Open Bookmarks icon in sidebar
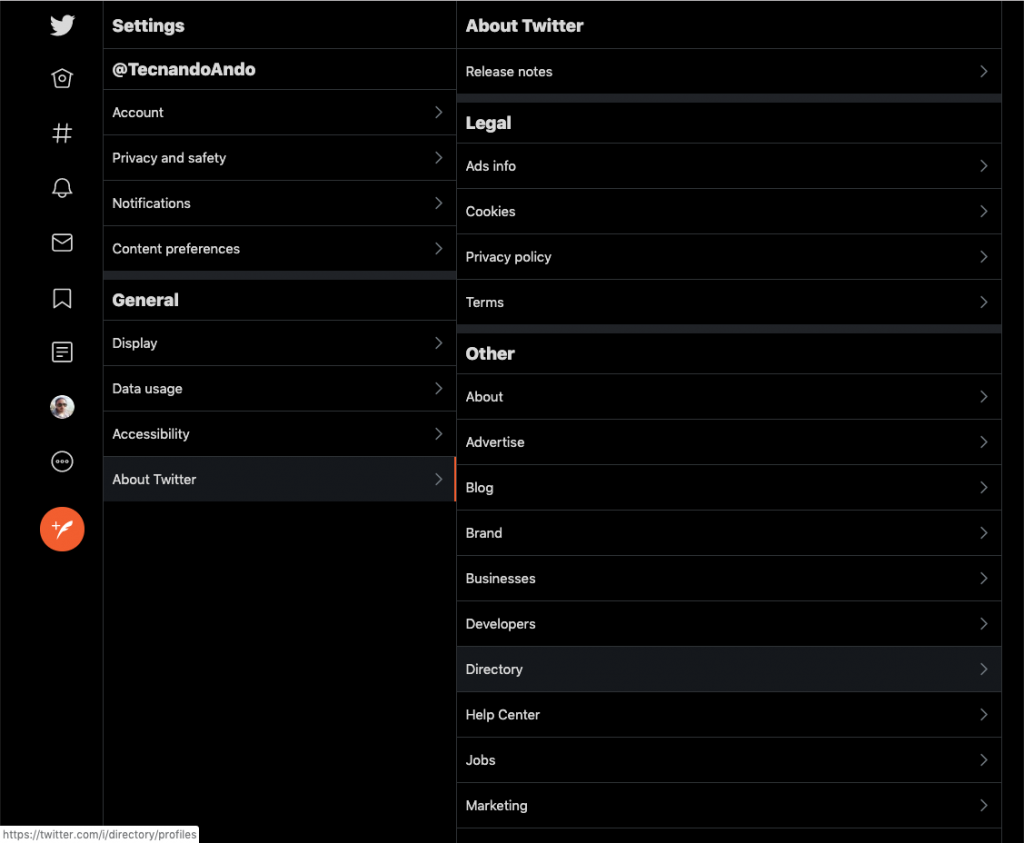This screenshot has height=843, width=1024. 62,298
